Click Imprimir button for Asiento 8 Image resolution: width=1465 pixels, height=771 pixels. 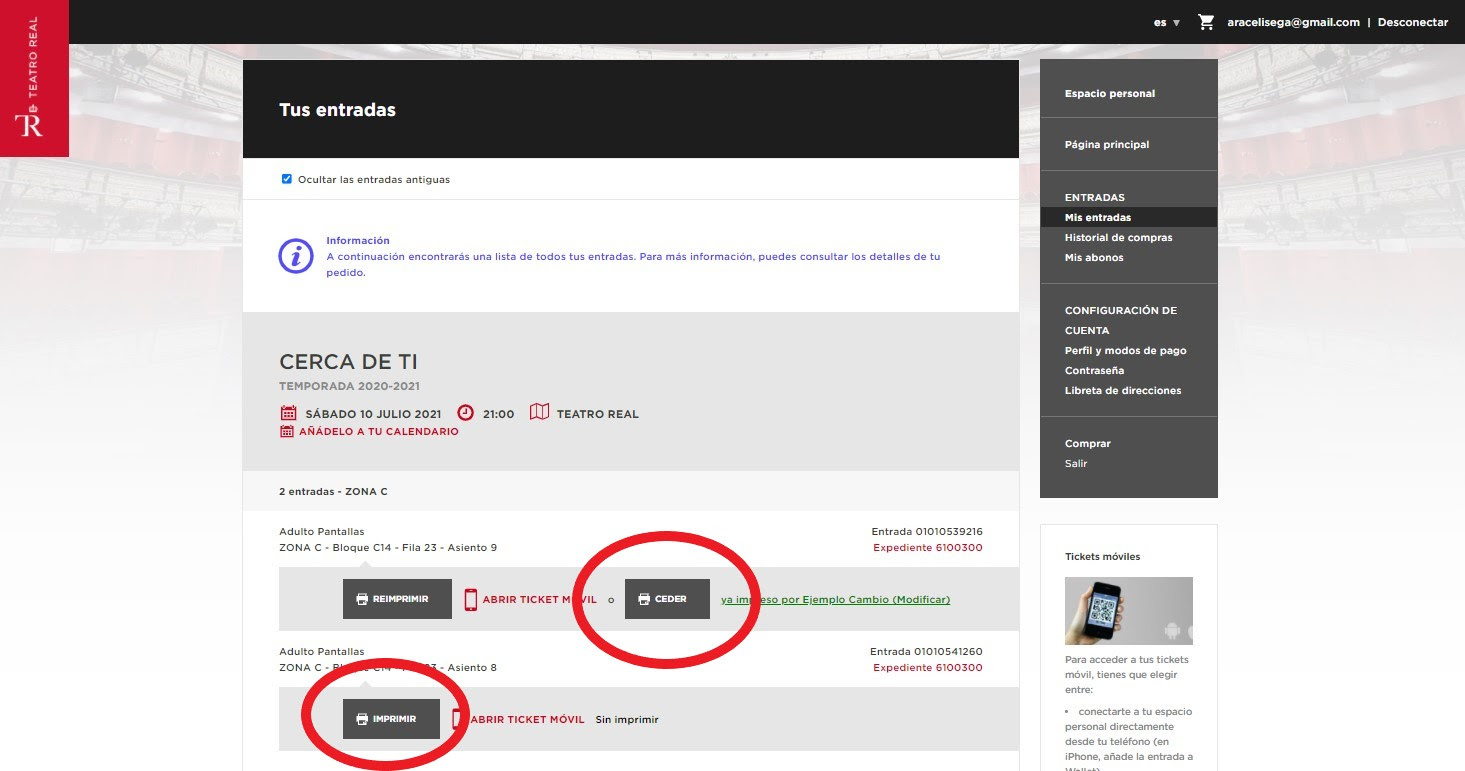click(391, 719)
